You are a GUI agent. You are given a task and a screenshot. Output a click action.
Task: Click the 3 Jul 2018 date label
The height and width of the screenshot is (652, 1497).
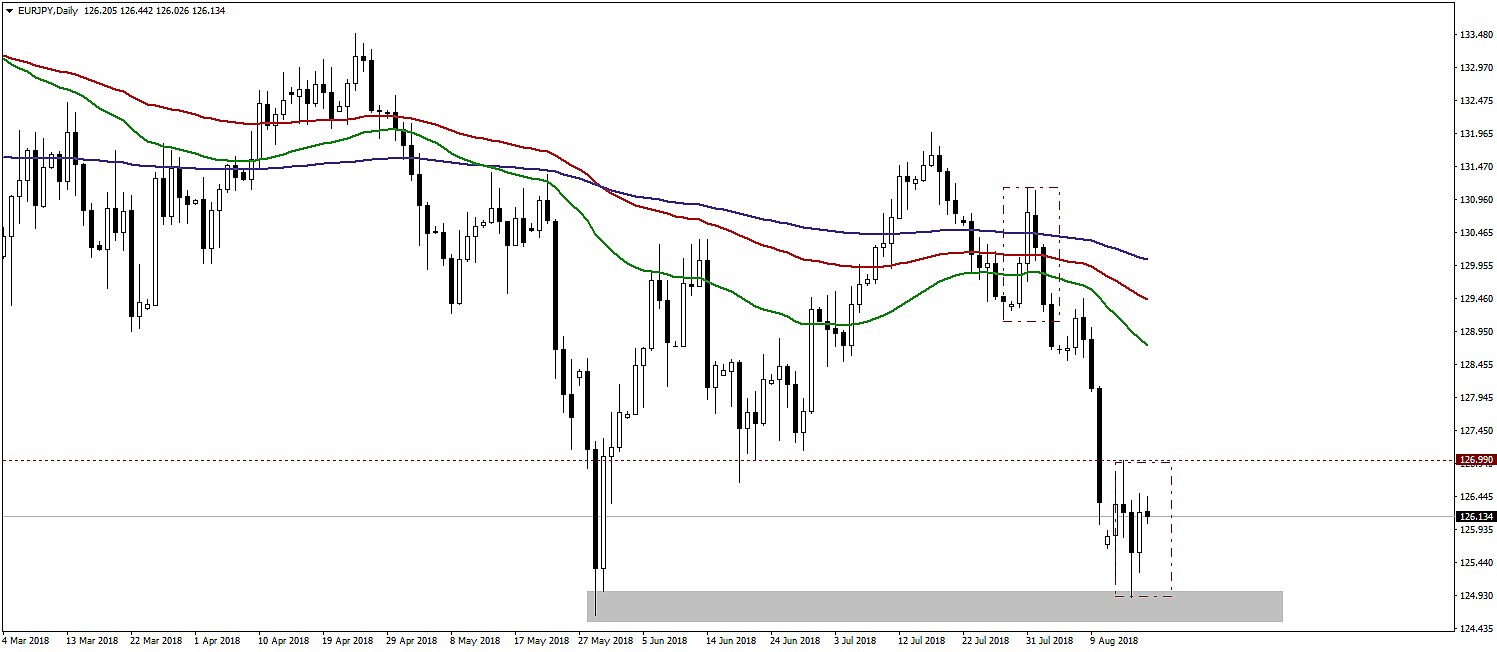point(857,640)
